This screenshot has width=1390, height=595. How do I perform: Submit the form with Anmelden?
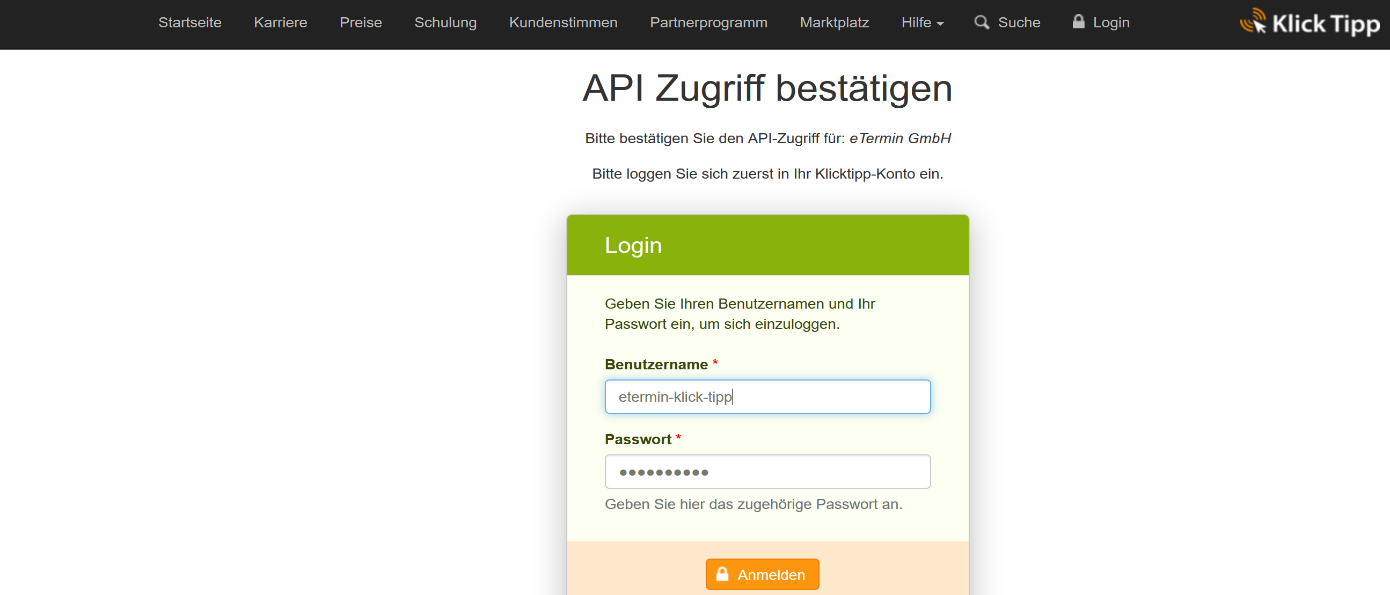(762, 574)
